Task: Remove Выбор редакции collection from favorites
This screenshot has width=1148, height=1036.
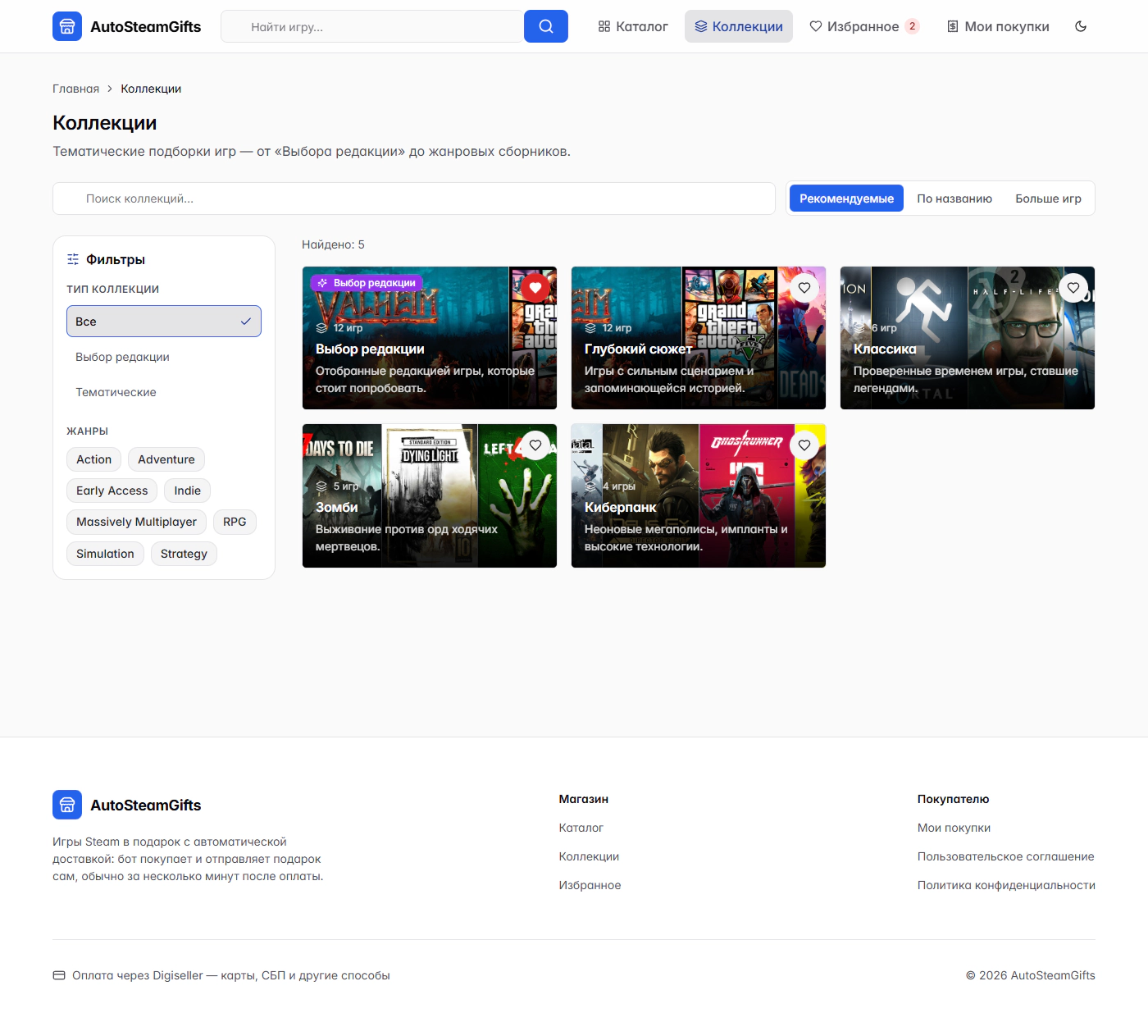Action: (535, 287)
